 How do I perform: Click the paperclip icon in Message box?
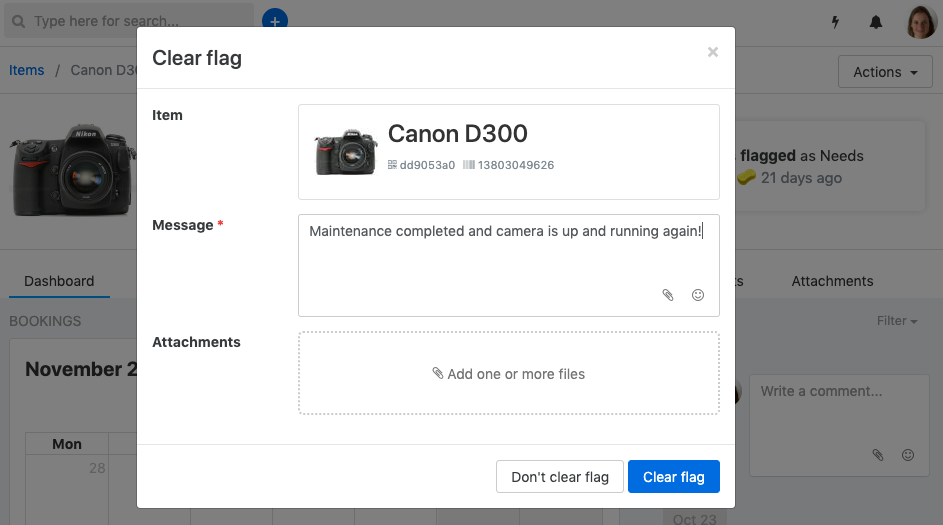[668, 295]
